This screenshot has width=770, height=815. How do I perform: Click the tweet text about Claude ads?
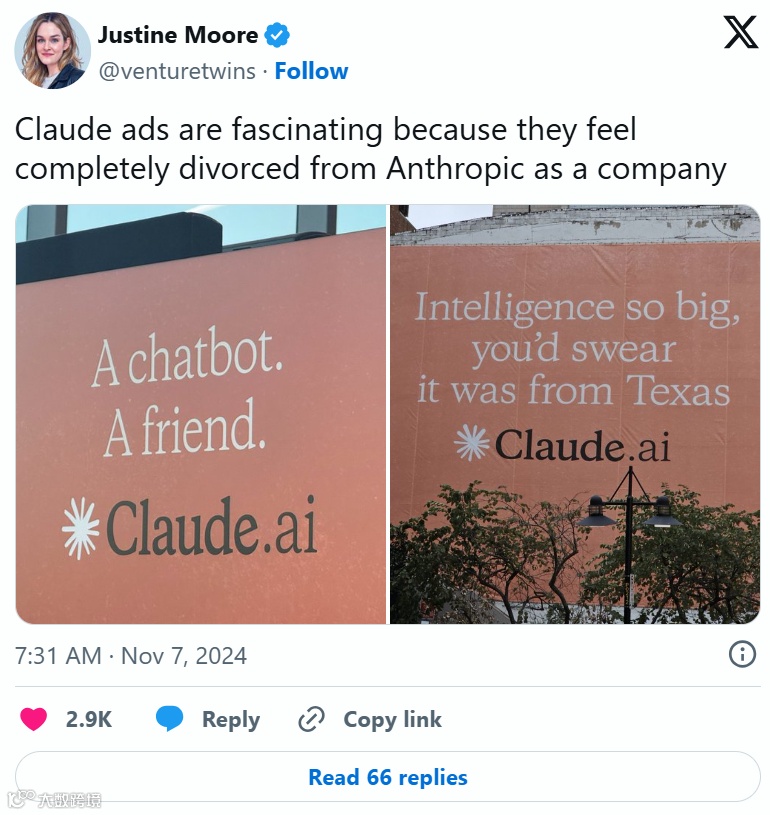point(371,149)
